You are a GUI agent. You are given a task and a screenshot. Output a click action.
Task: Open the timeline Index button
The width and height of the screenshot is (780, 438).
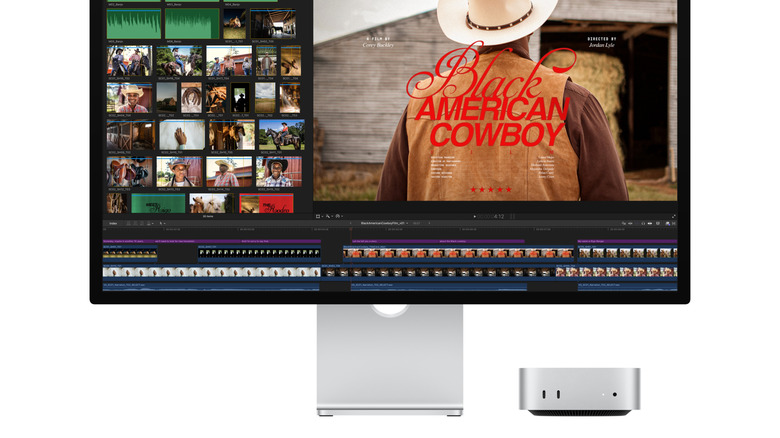point(113,223)
